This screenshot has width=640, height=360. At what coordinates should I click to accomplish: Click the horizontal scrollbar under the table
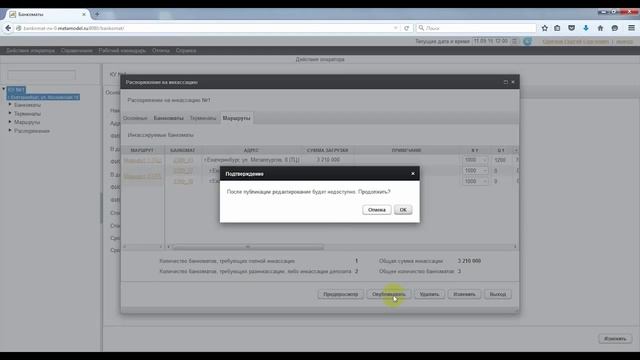coord(248,247)
